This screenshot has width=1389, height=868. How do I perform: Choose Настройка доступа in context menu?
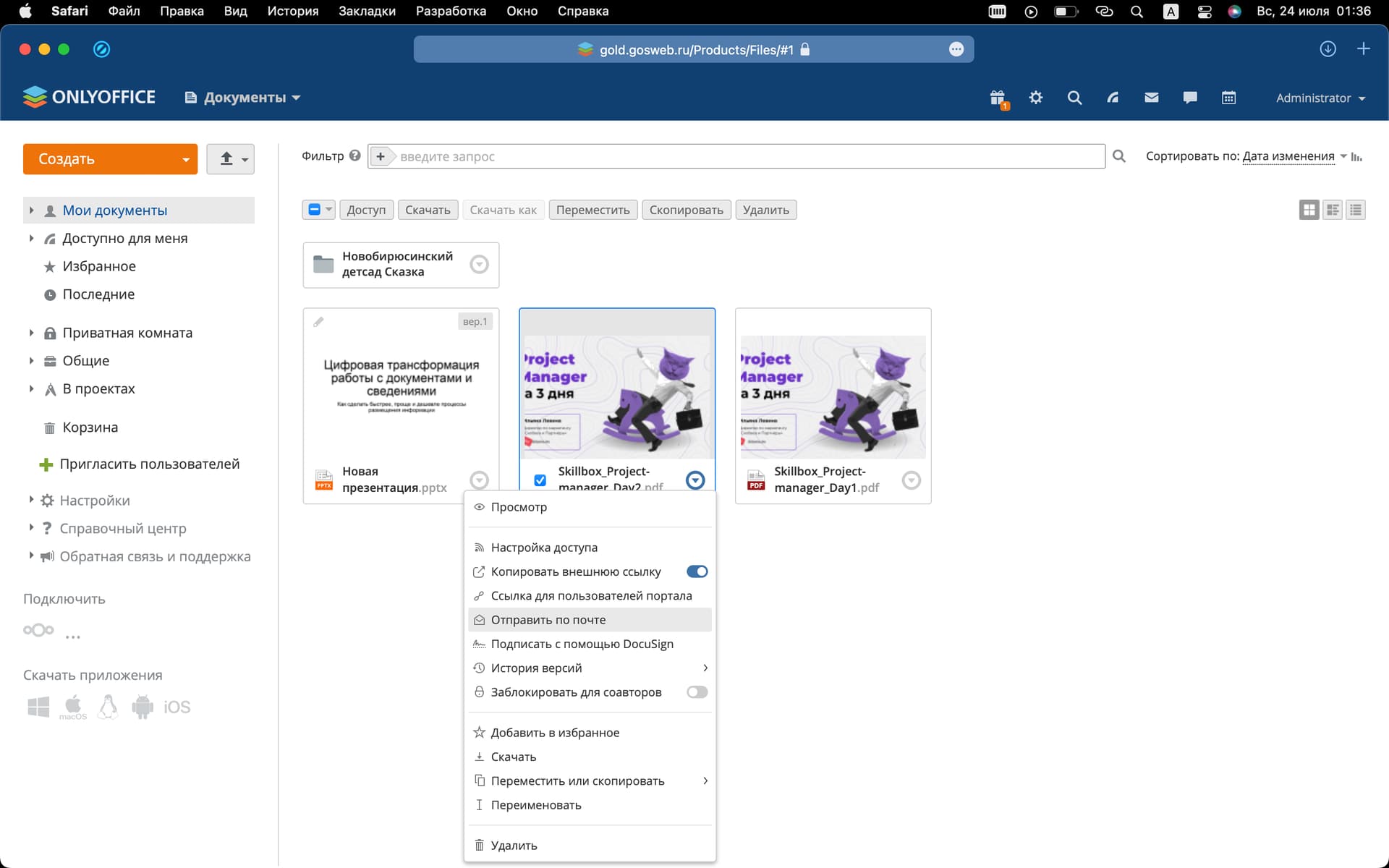click(590, 548)
